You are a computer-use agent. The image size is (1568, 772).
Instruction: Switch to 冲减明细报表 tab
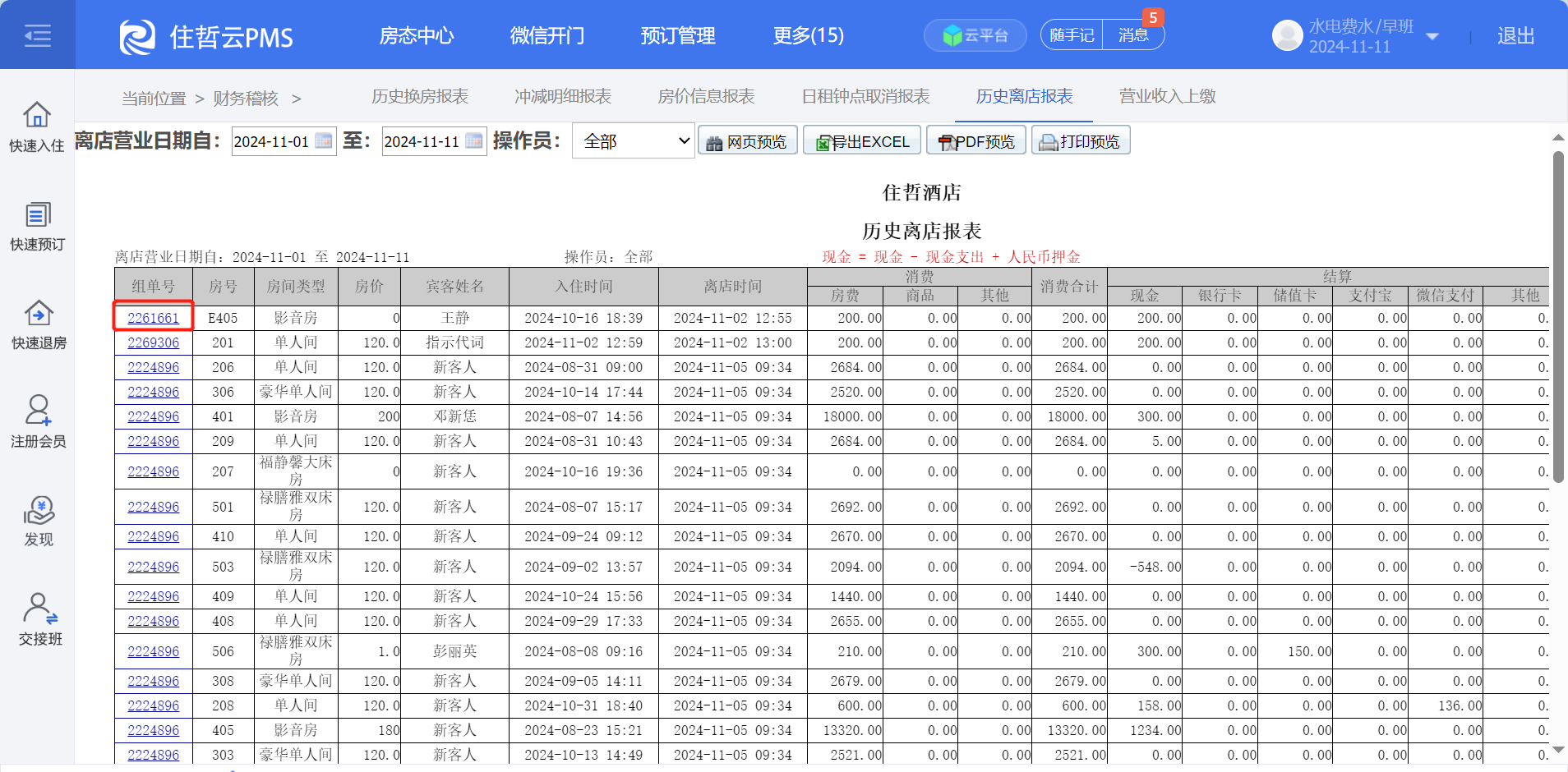tap(563, 96)
